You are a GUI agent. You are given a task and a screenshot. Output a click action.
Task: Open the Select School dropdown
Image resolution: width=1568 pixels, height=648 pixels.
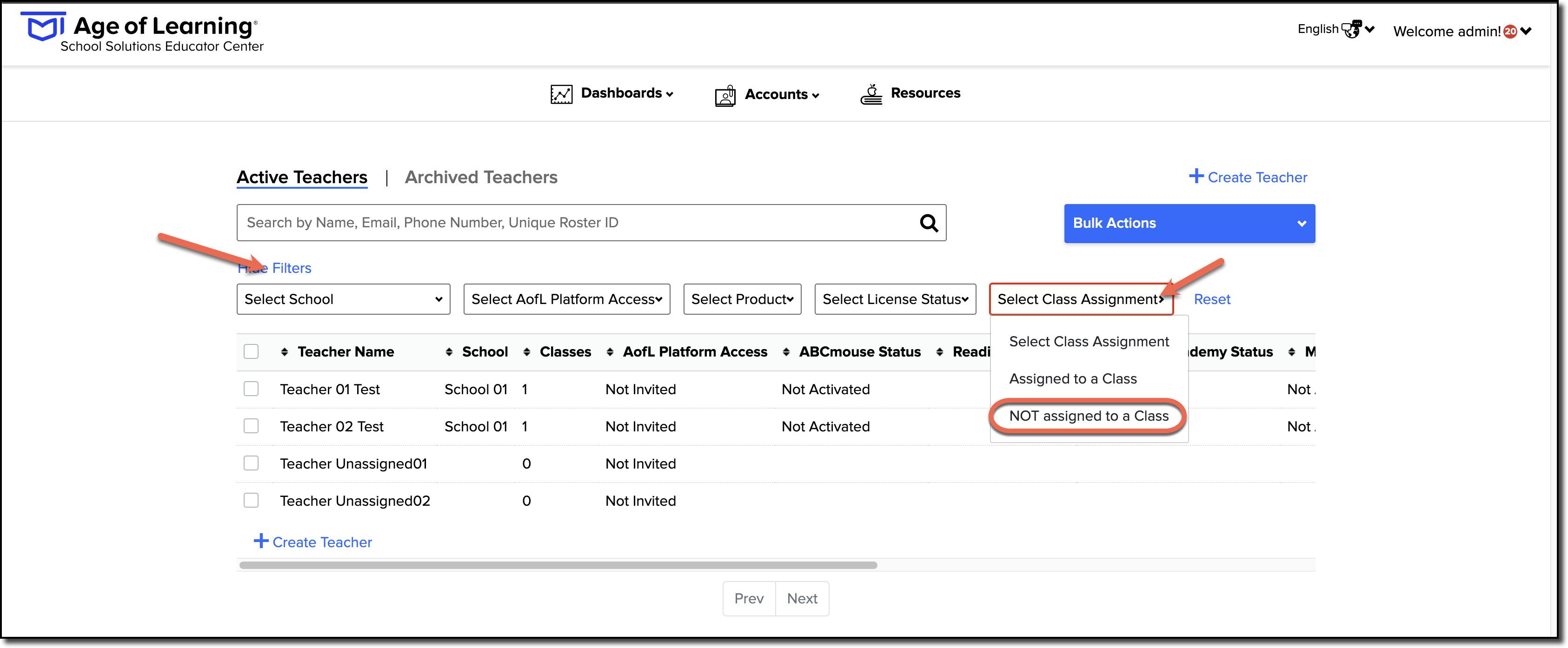(343, 299)
